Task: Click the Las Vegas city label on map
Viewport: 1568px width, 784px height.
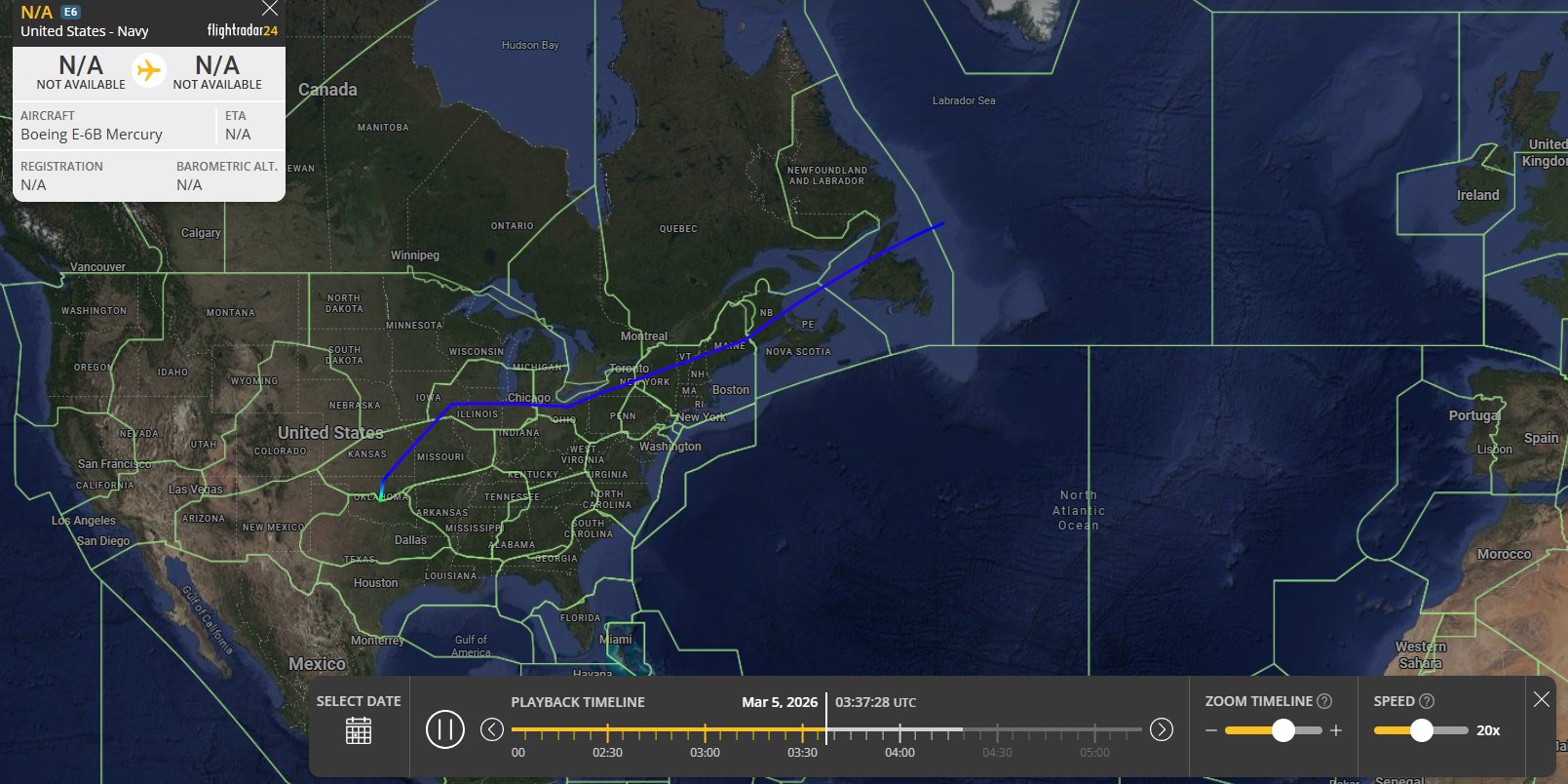Action: pos(196,490)
